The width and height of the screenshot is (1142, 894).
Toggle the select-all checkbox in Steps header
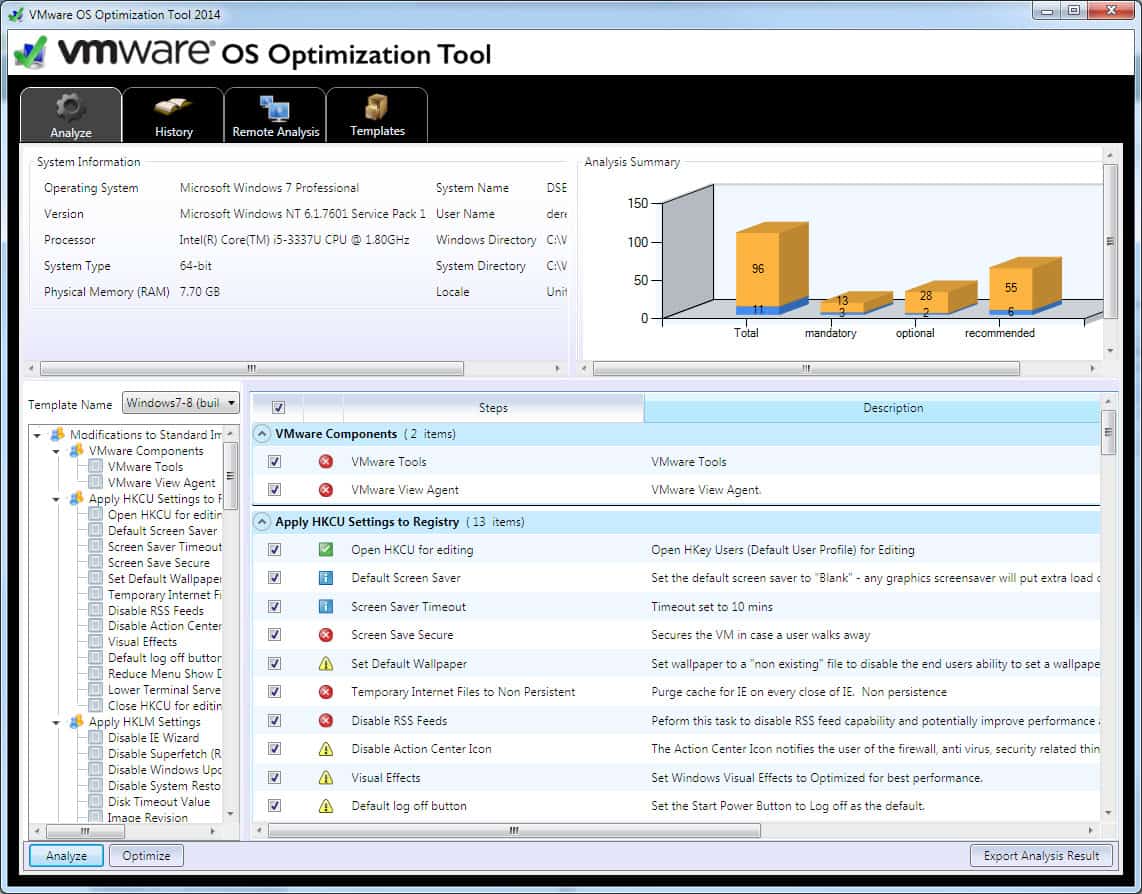[x=278, y=407]
